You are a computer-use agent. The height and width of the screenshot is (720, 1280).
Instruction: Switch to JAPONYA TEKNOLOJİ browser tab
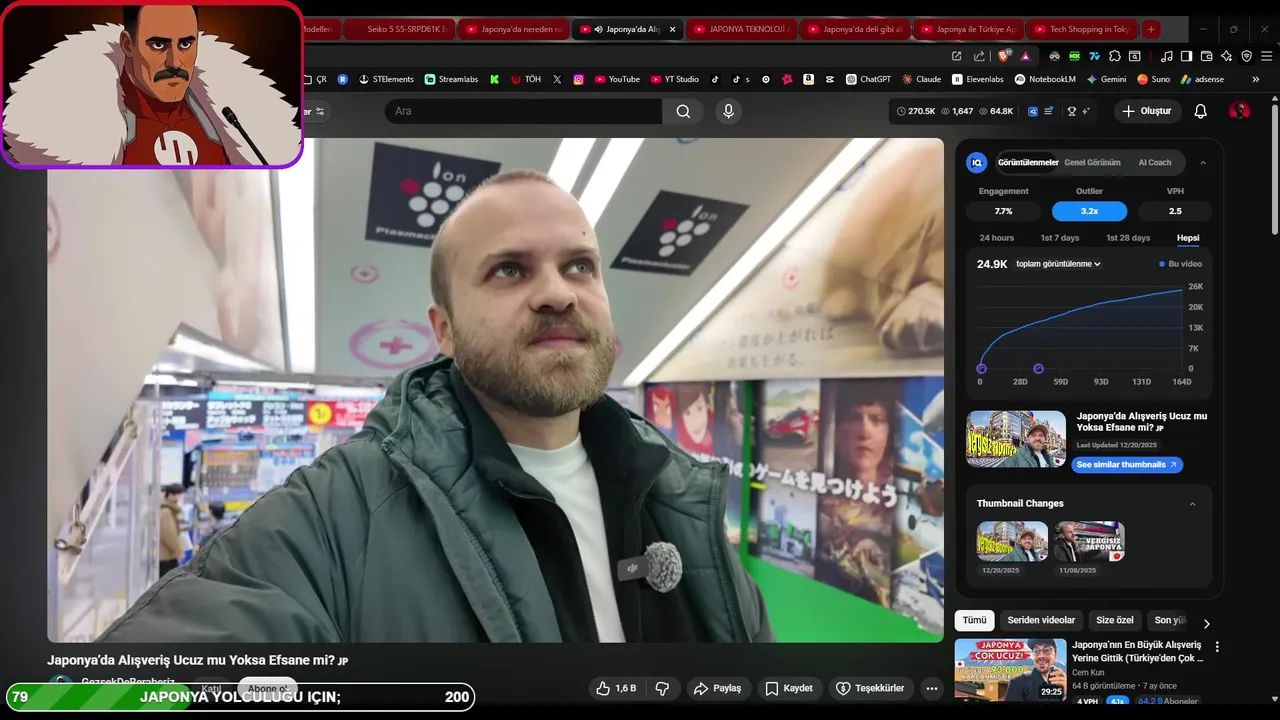click(741, 29)
